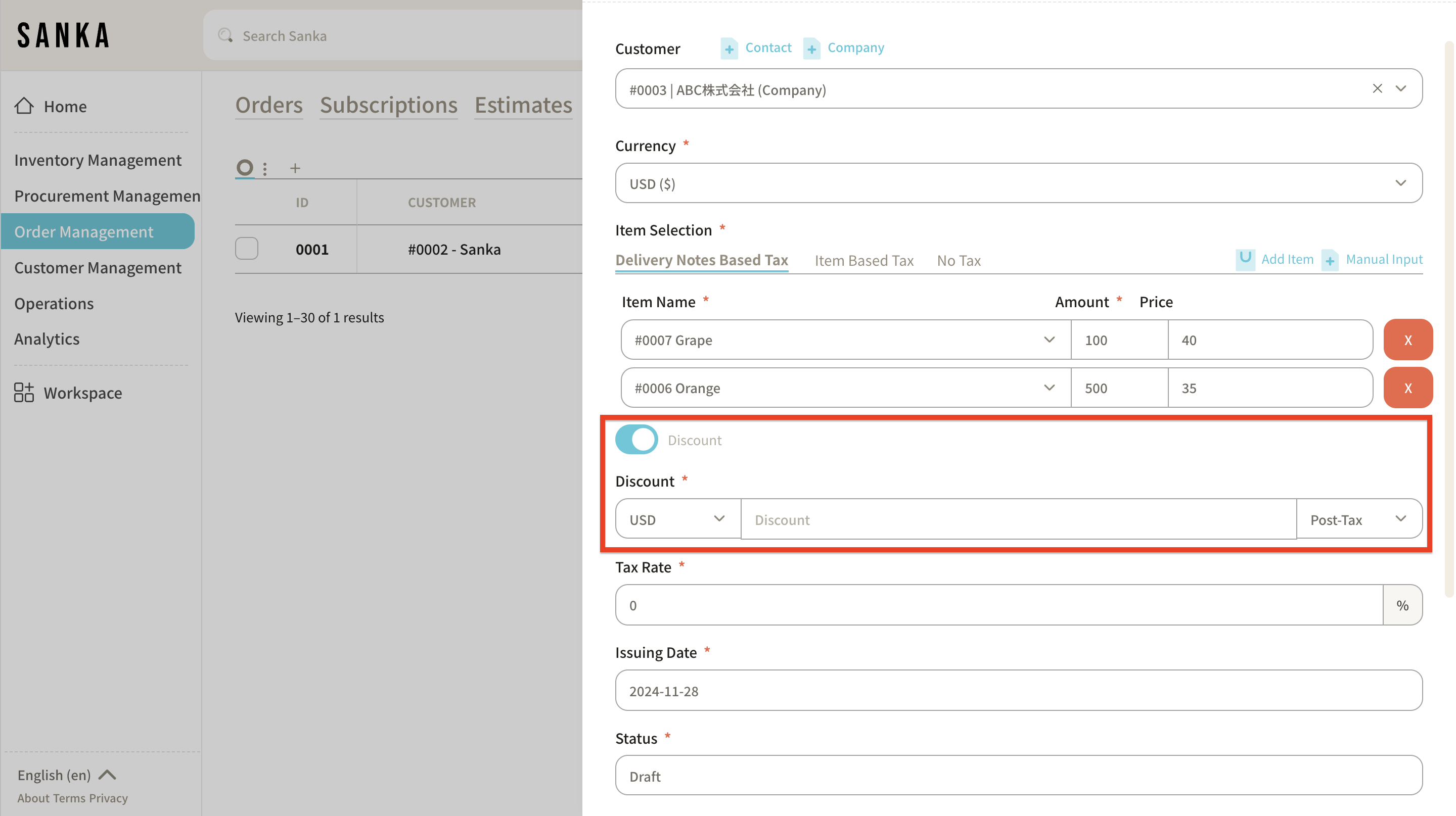Turn off the Discount toggle

pyautogui.click(x=636, y=440)
